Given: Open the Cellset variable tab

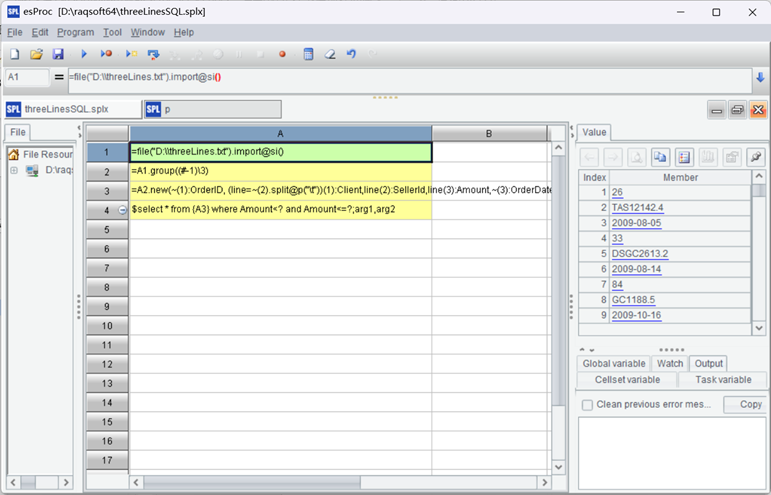Looking at the screenshot, I should point(627,380).
